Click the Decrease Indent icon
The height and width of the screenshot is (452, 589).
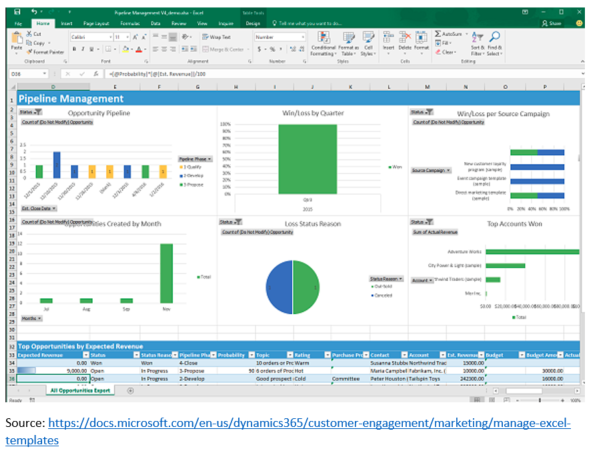(184, 49)
